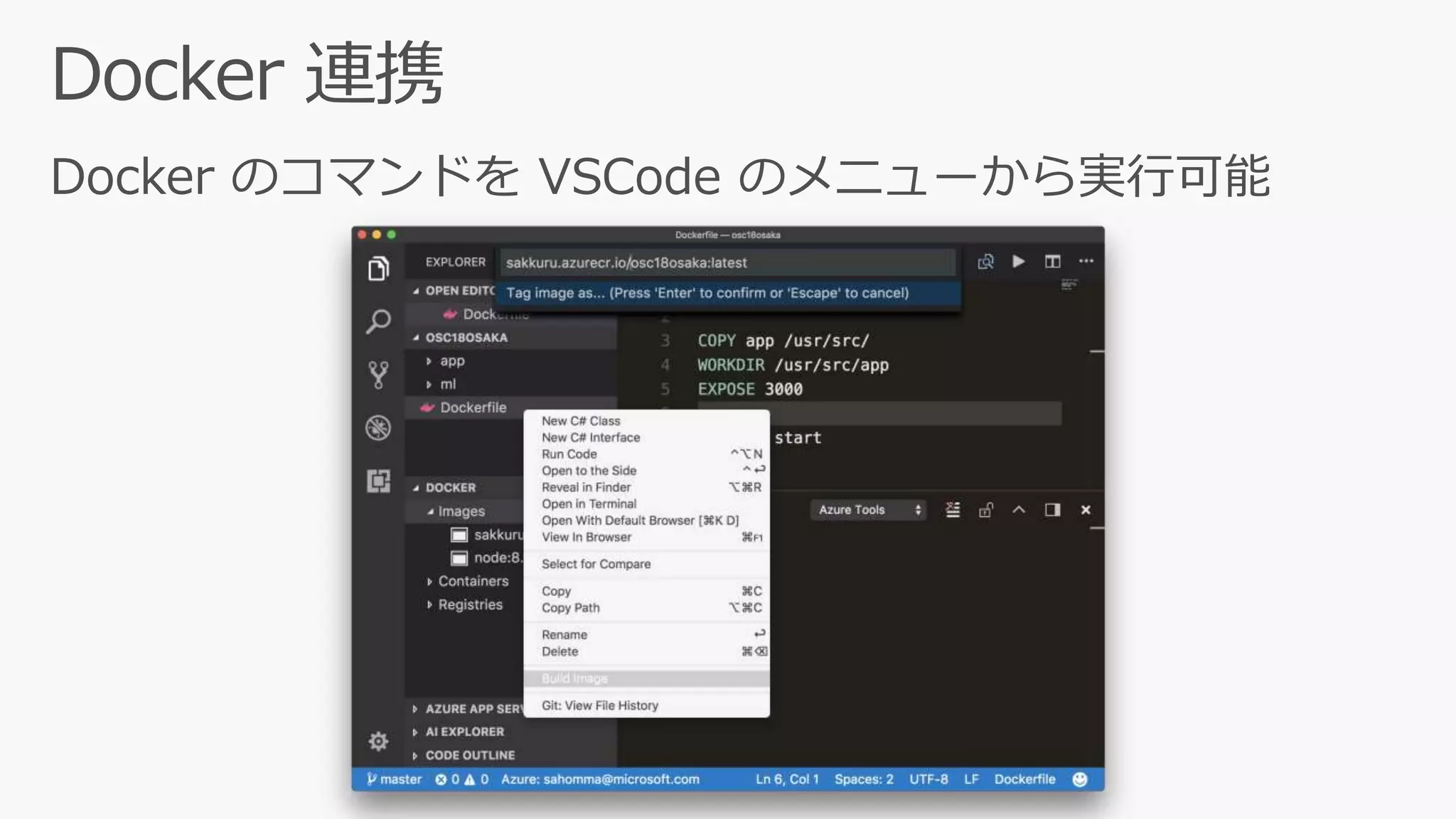1456x819 pixels.
Task: Choose Open in Terminal from the context menu
Action: click(x=589, y=504)
